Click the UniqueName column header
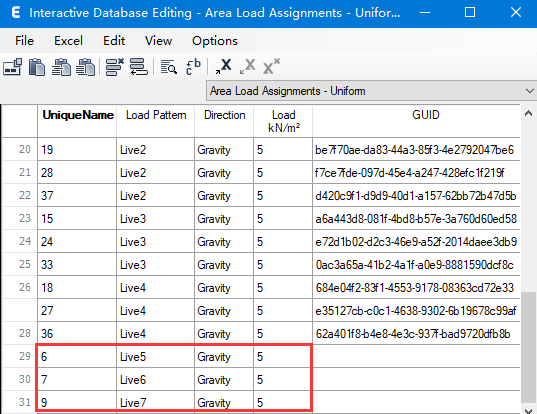This screenshot has width=537, height=414. tap(77, 115)
